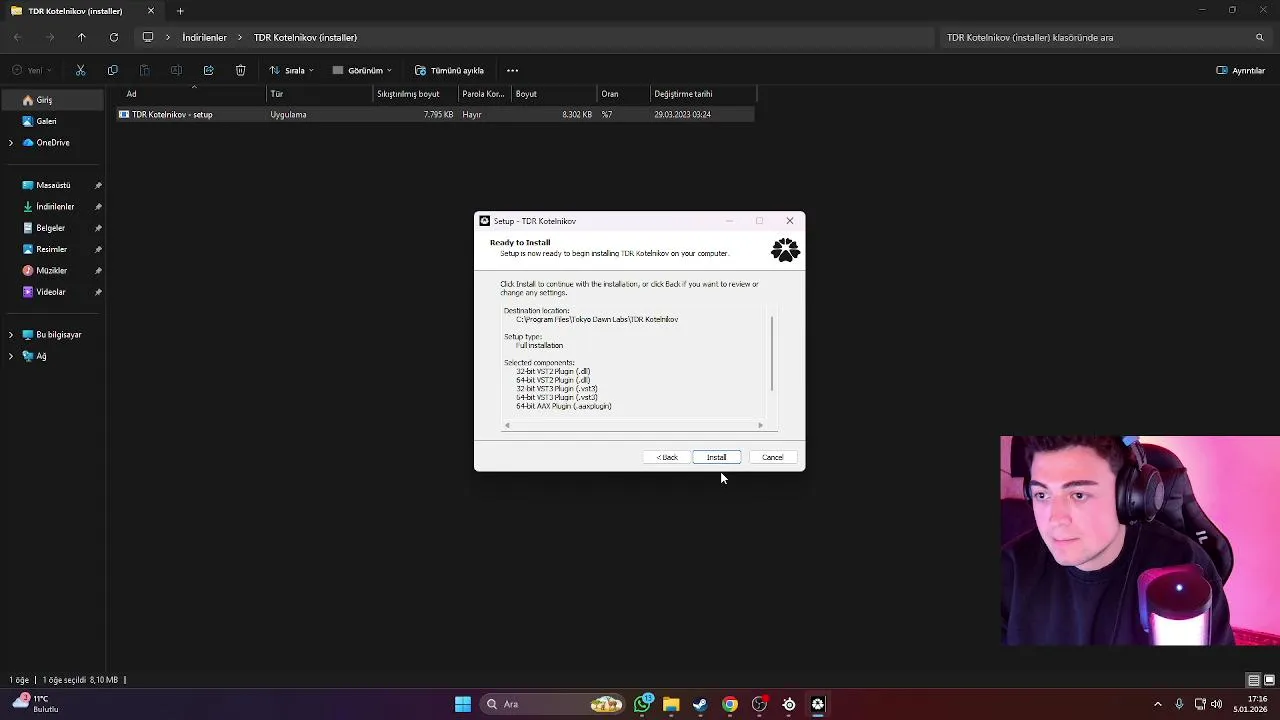Sort by the Ad column header
This screenshot has height=720, width=1280.
tap(191, 94)
